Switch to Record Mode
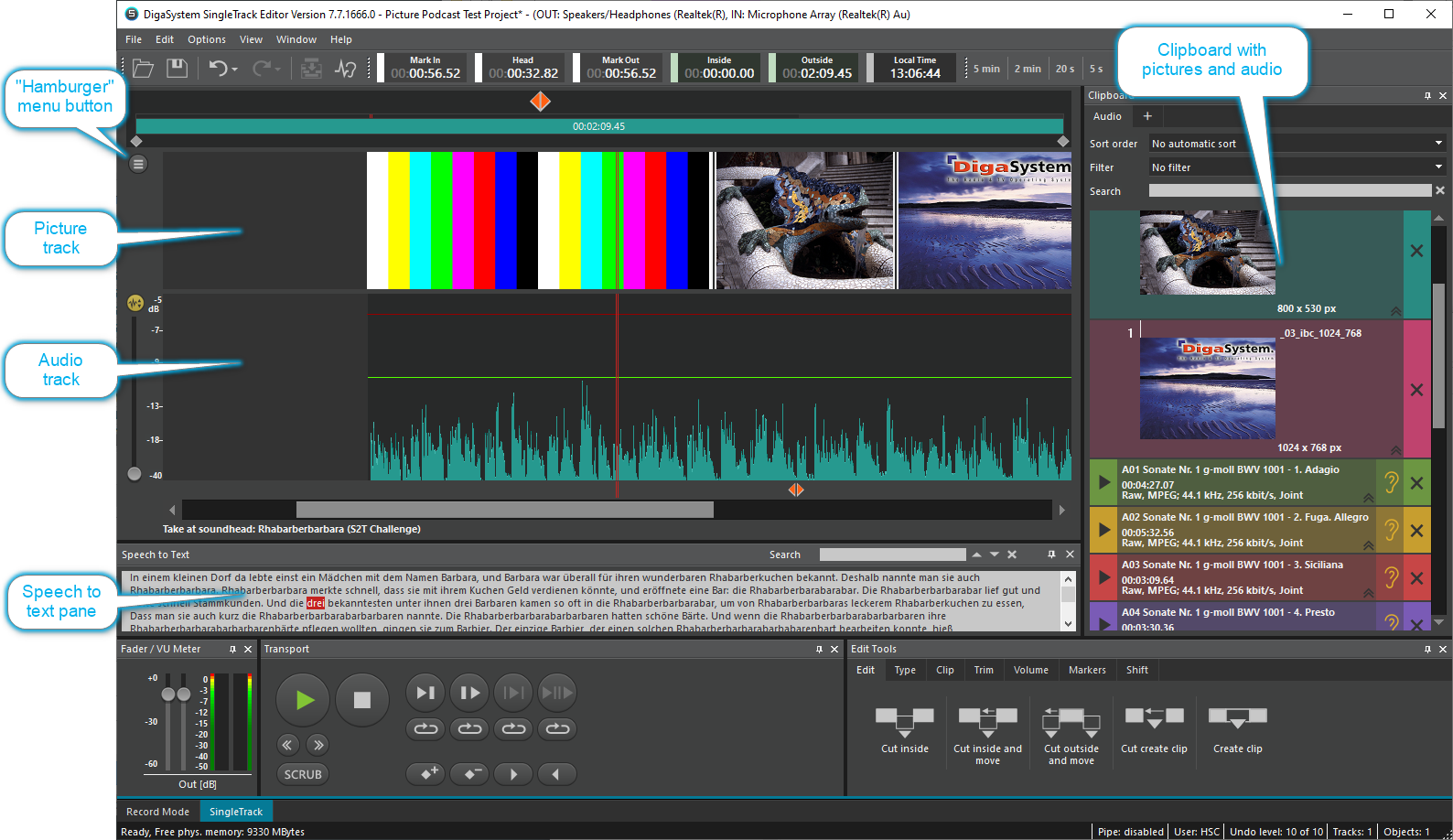 coord(157,812)
